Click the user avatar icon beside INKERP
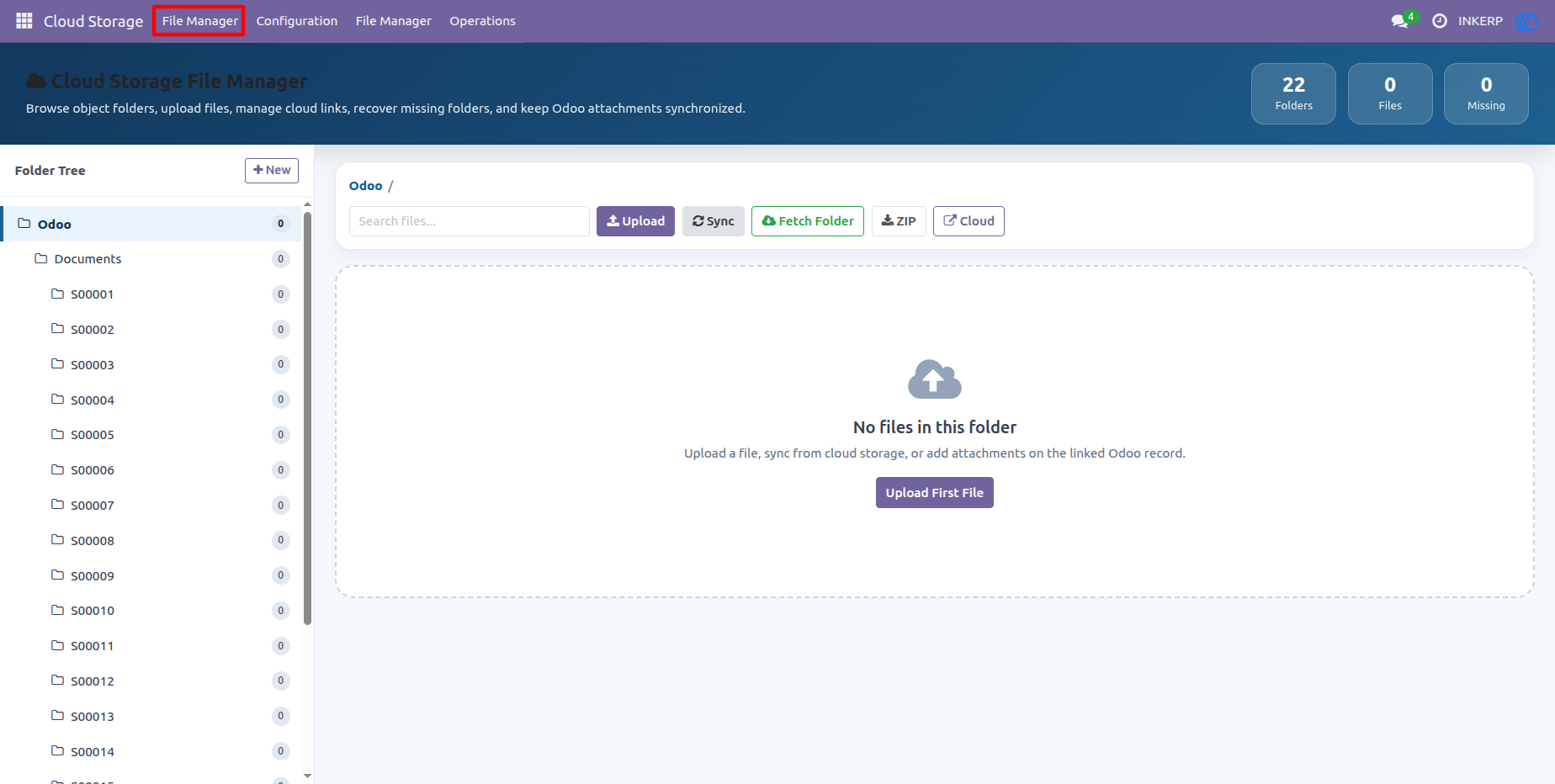Image resolution: width=1555 pixels, height=784 pixels. pyautogui.click(x=1526, y=21)
